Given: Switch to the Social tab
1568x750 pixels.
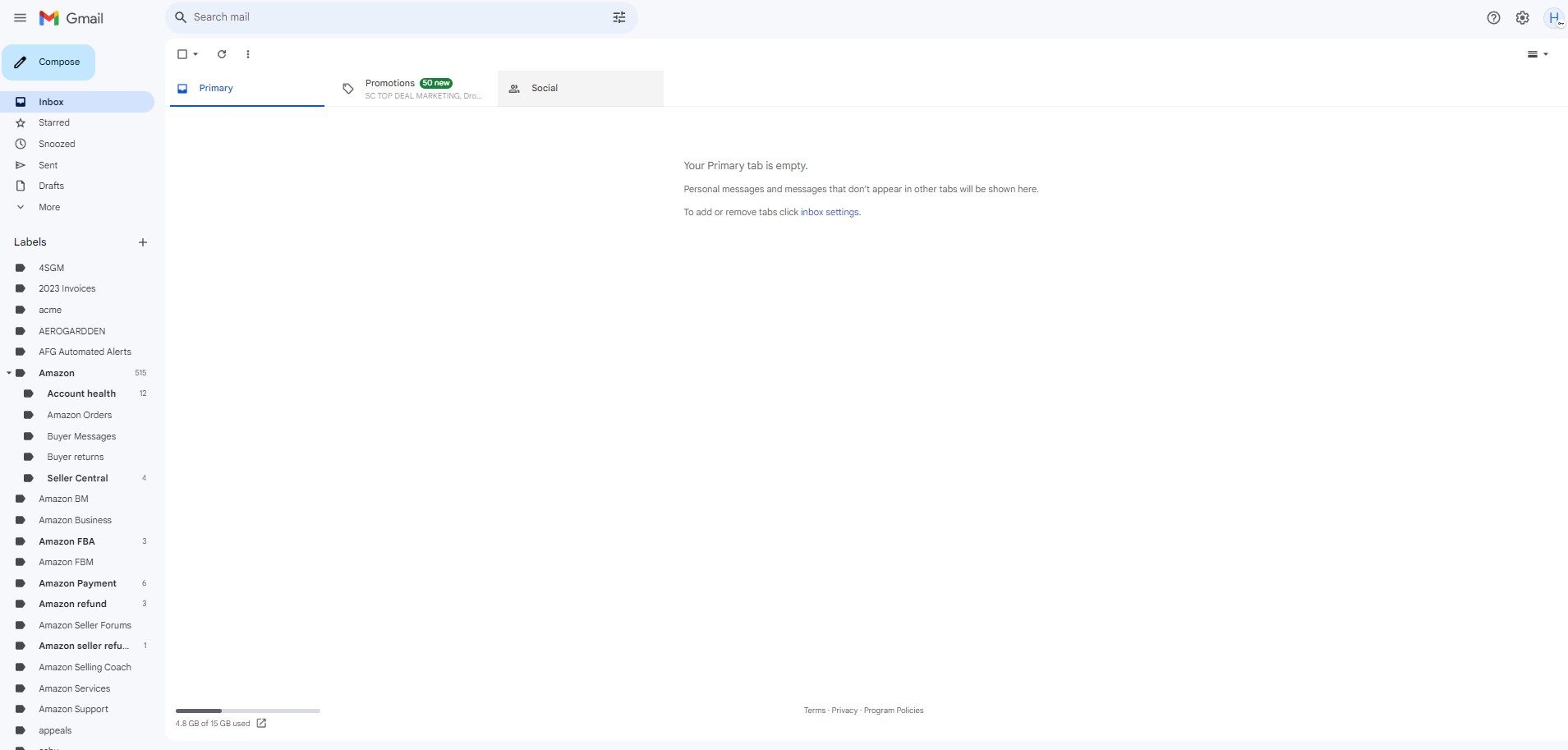Looking at the screenshot, I should pos(581,88).
